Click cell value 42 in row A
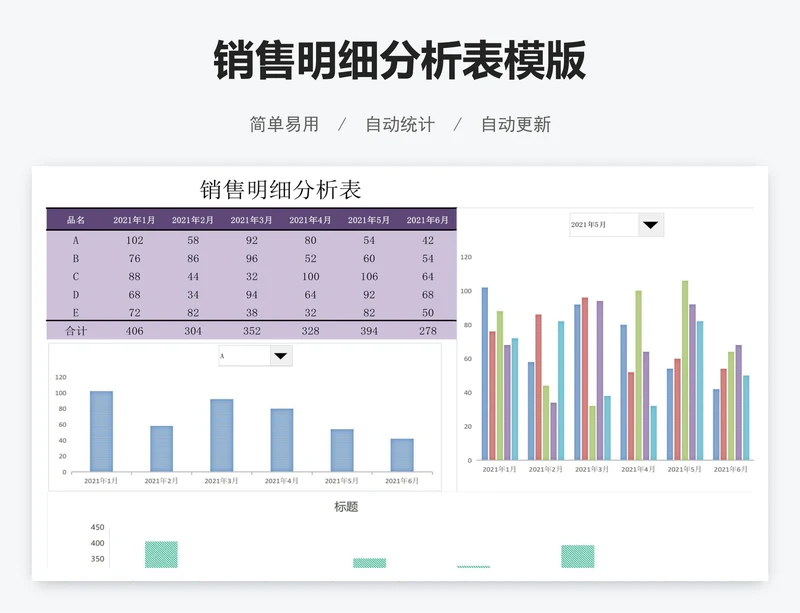This screenshot has width=800, height=613. tap(428, 240)
